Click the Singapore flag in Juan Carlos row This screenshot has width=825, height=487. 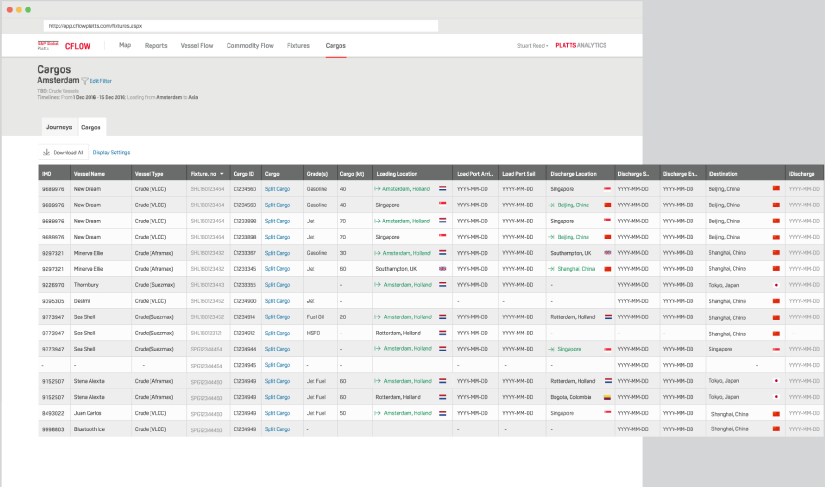click(607, 413)
